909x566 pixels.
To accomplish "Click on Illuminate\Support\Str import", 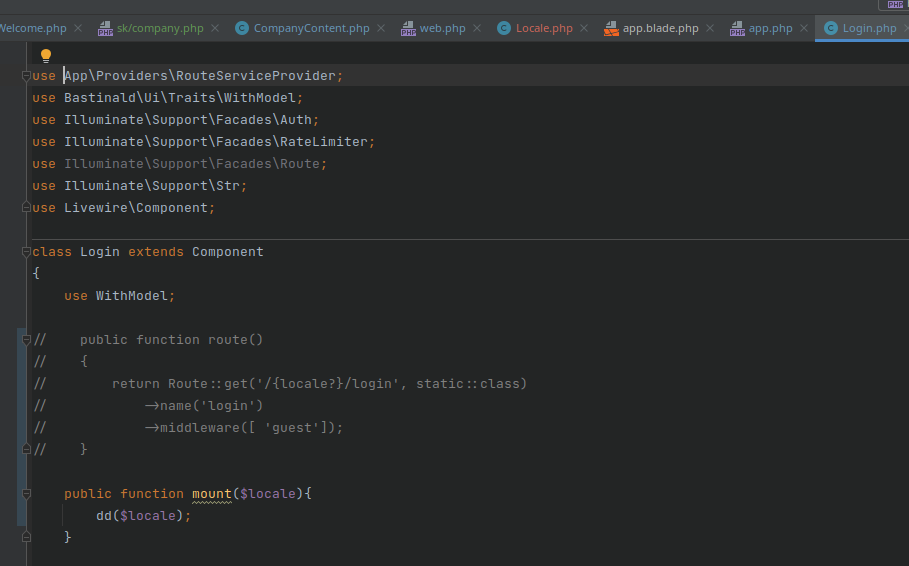I will point(152,186).
